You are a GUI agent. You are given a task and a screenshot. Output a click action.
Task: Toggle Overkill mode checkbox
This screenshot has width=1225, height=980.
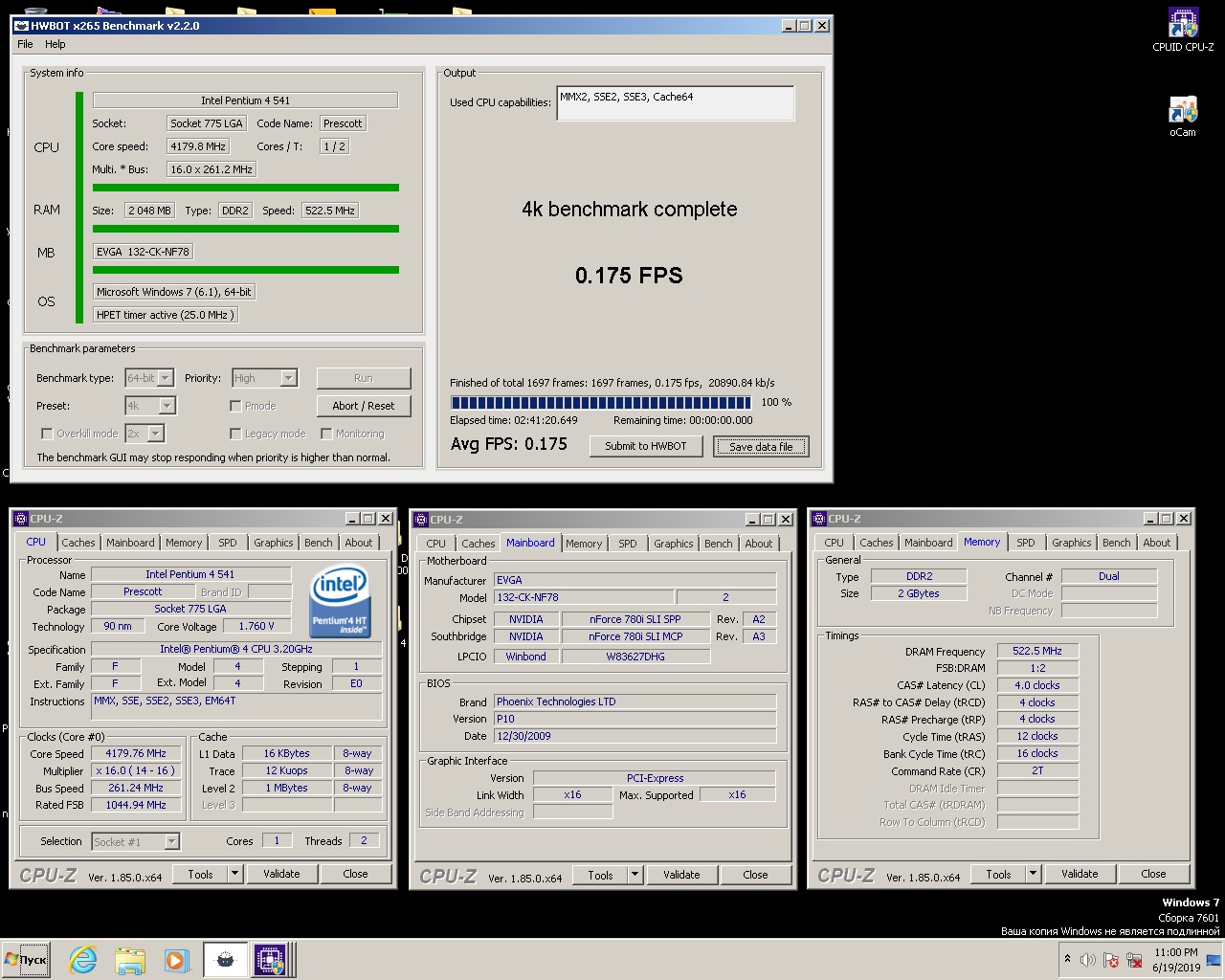(x=46, y=434)
